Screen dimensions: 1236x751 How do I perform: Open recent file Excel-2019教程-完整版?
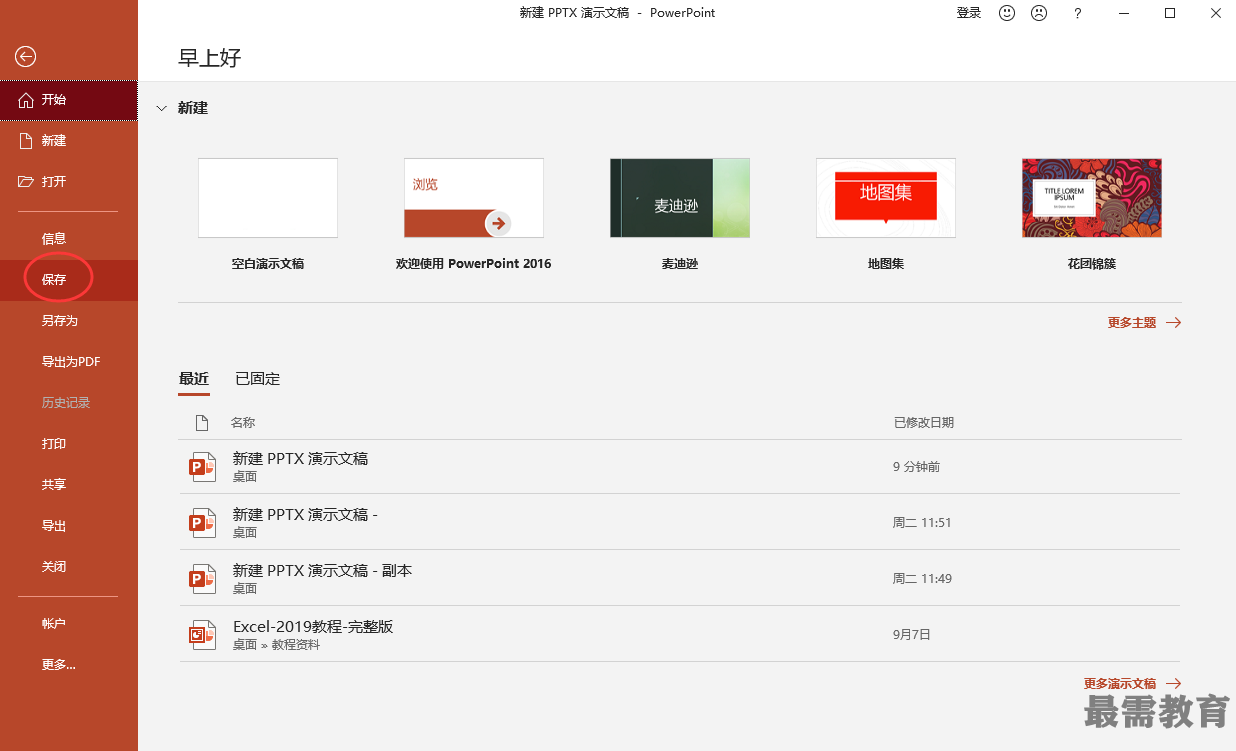pos(680,634)
